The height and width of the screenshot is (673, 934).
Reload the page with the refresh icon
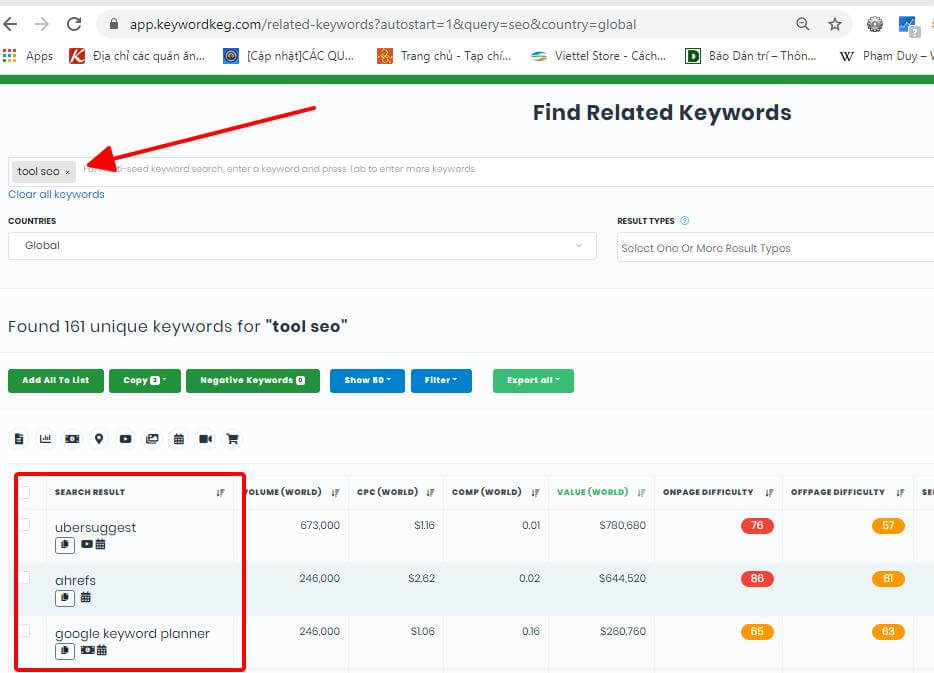tap(74, 24)
